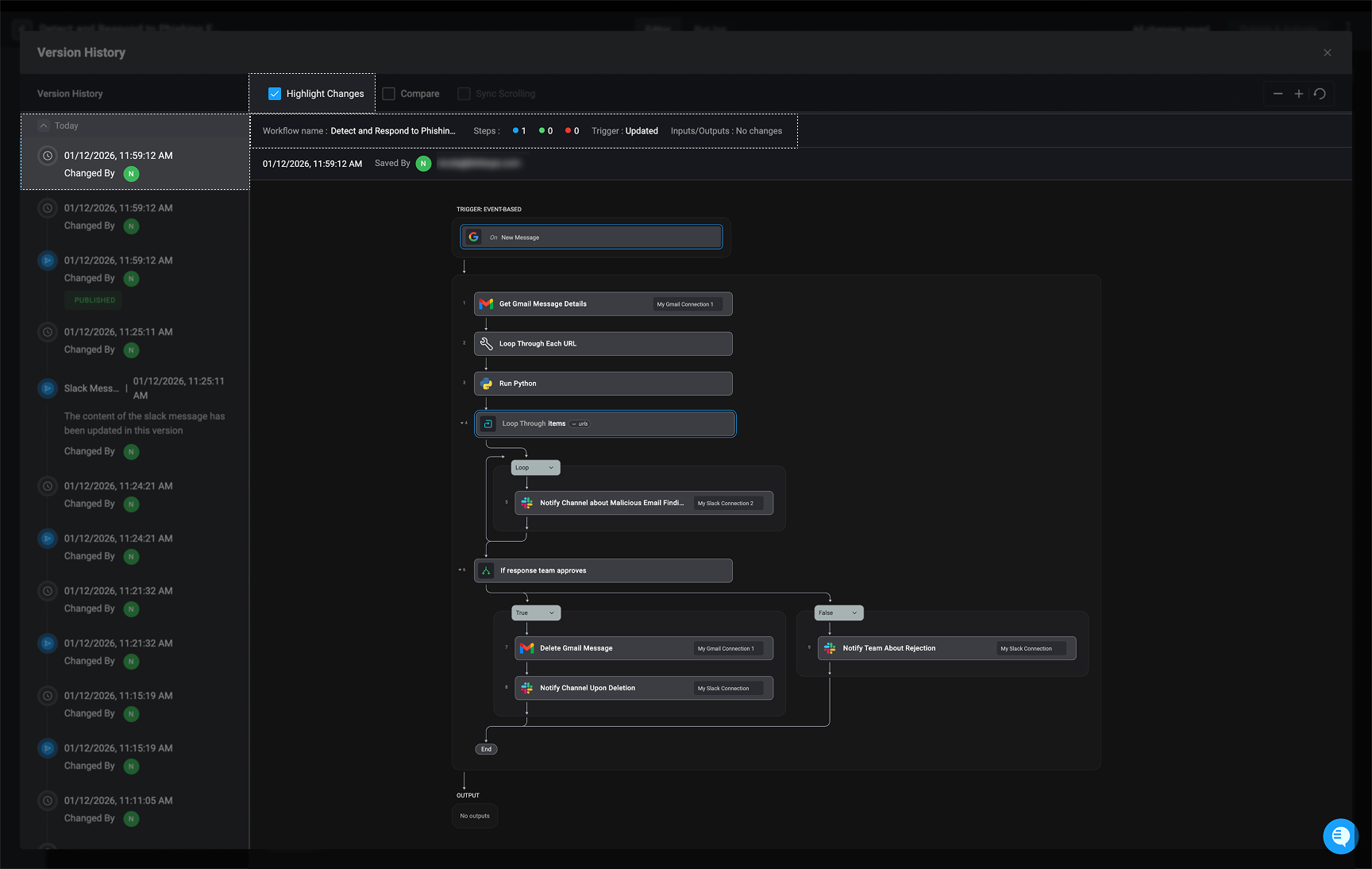The width and height of the screenshot is (1372, 869).
Task: Click clock icon of 11:21:32 AM version
Action: [48, 591]
